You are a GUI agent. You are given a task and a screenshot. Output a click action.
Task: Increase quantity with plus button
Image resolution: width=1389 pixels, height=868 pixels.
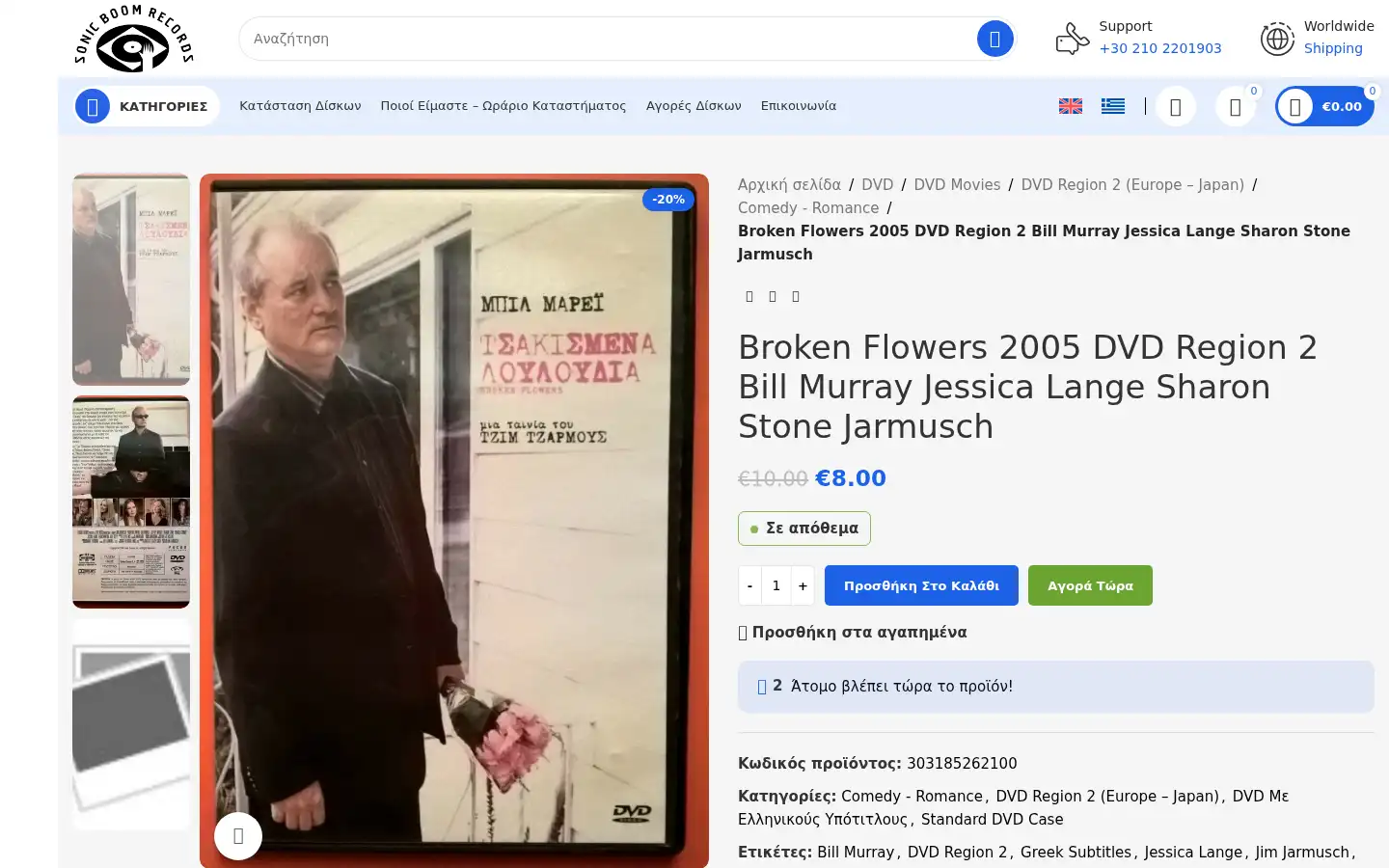[x=803, y=585]
